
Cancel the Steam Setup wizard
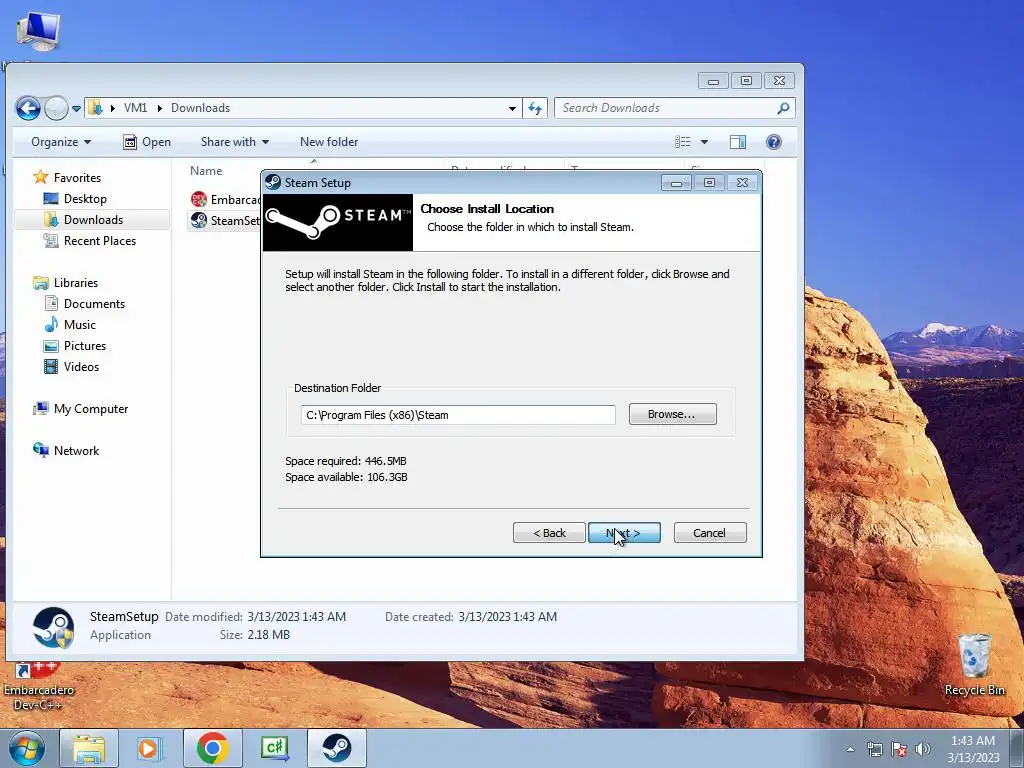pyautogui.click(x=709, y=533)
